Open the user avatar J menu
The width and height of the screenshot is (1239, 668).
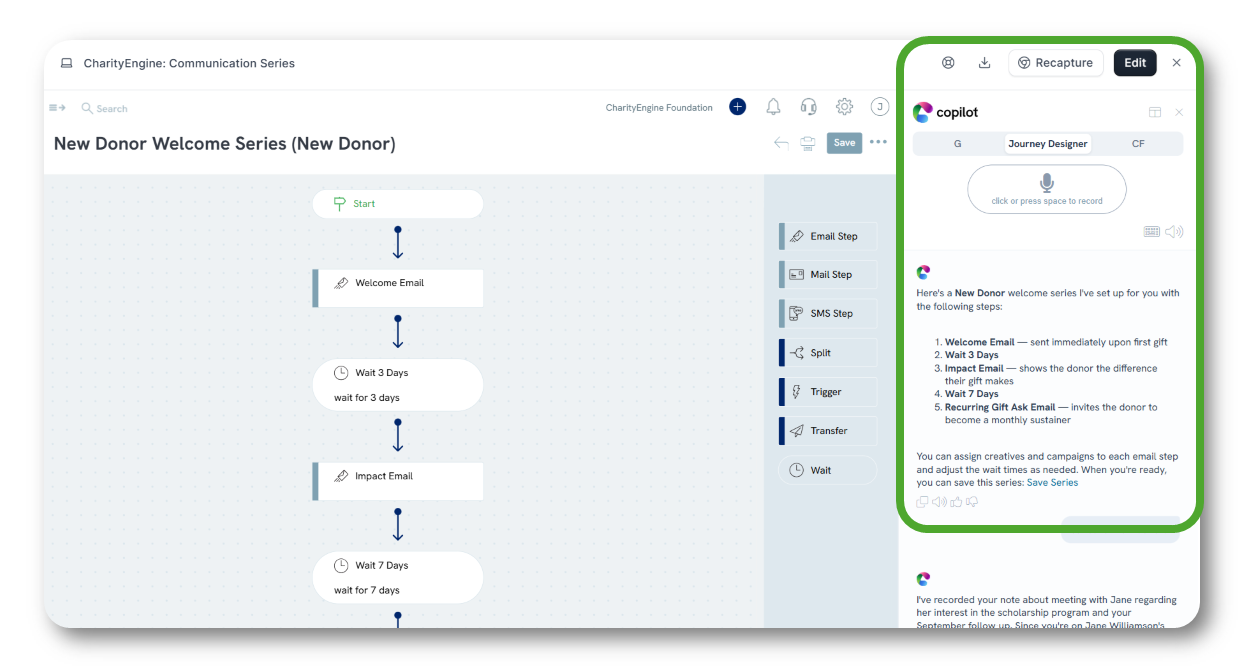(879, 107)
